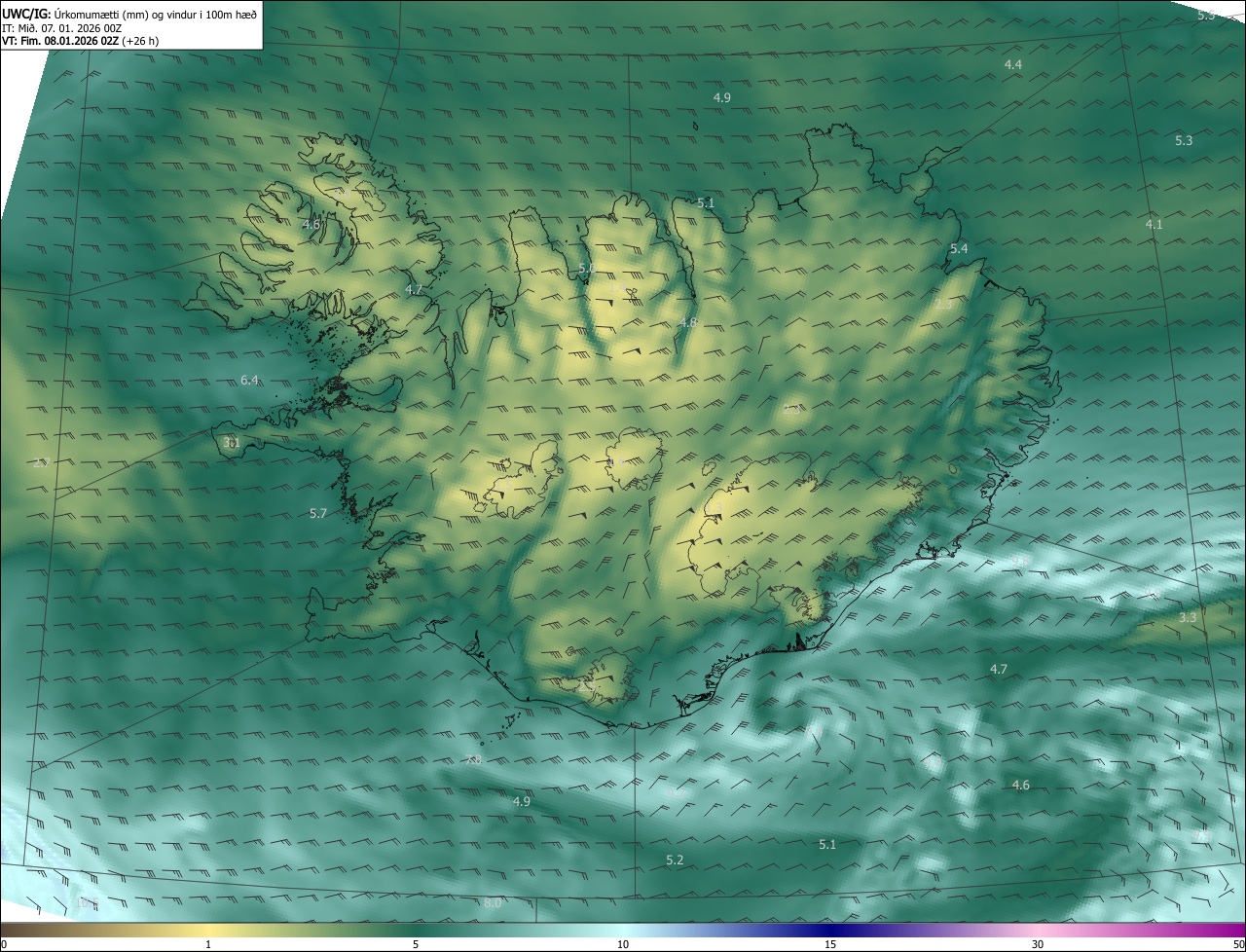This screenshot has height=952, width=1246.
Task: Click the 5.4 value label near the northeast coast
Action: (959, 249)
